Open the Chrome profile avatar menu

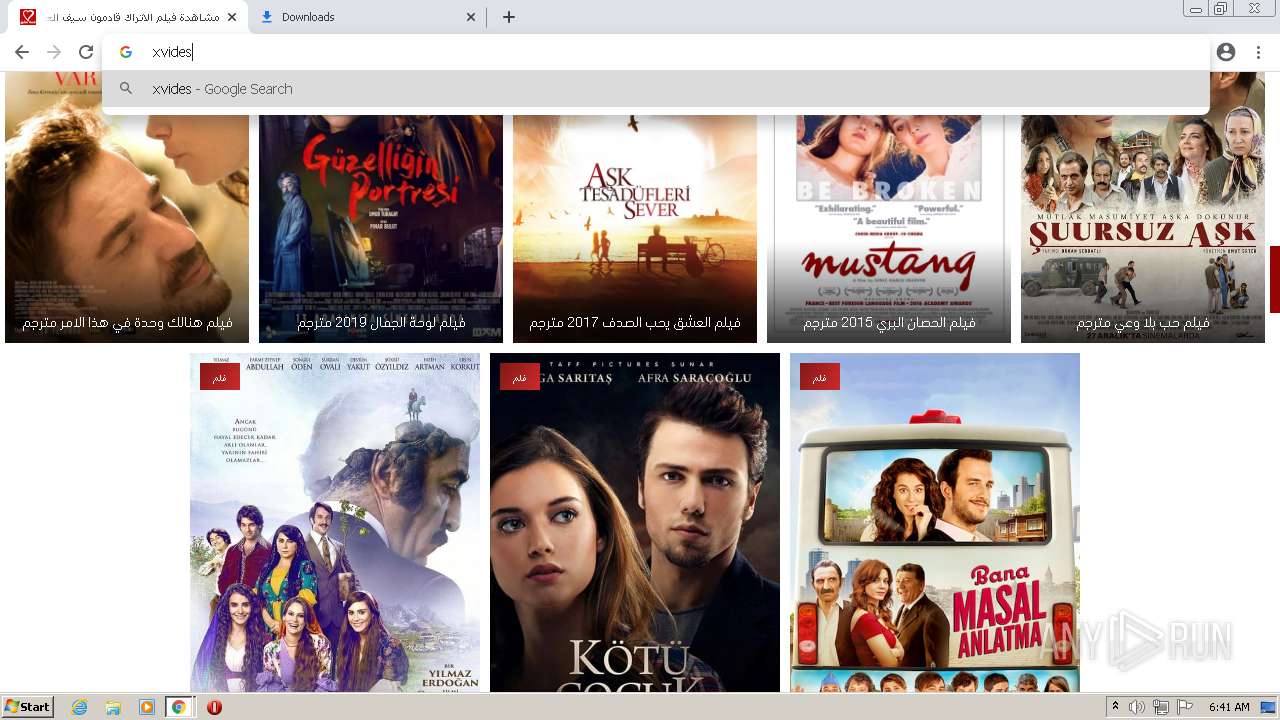[1226, 52]
